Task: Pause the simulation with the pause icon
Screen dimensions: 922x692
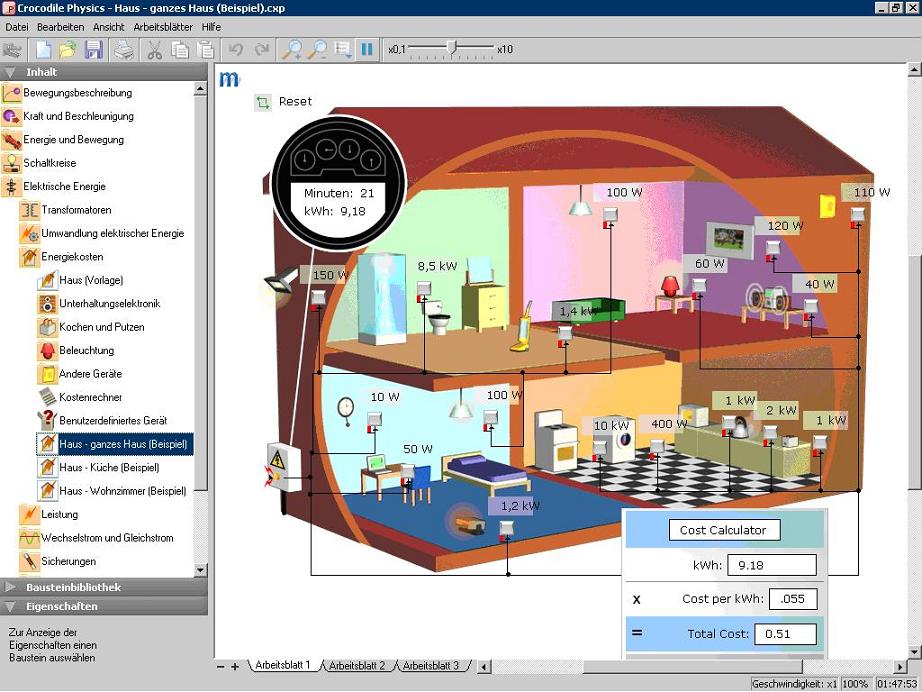Action: point(370,48)
